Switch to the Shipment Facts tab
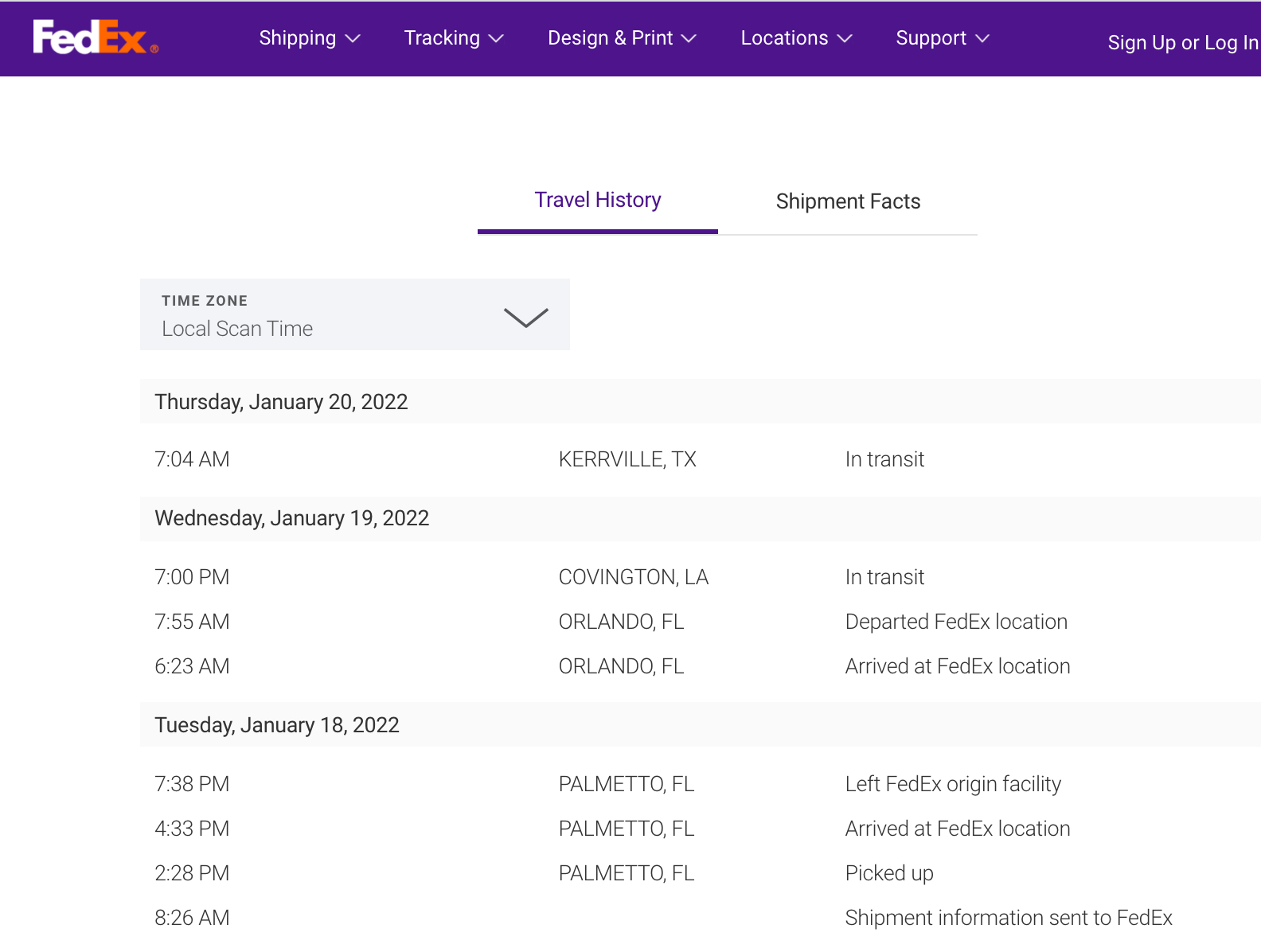This screenshot has height=952, width=1261. [x=848, y=201]
